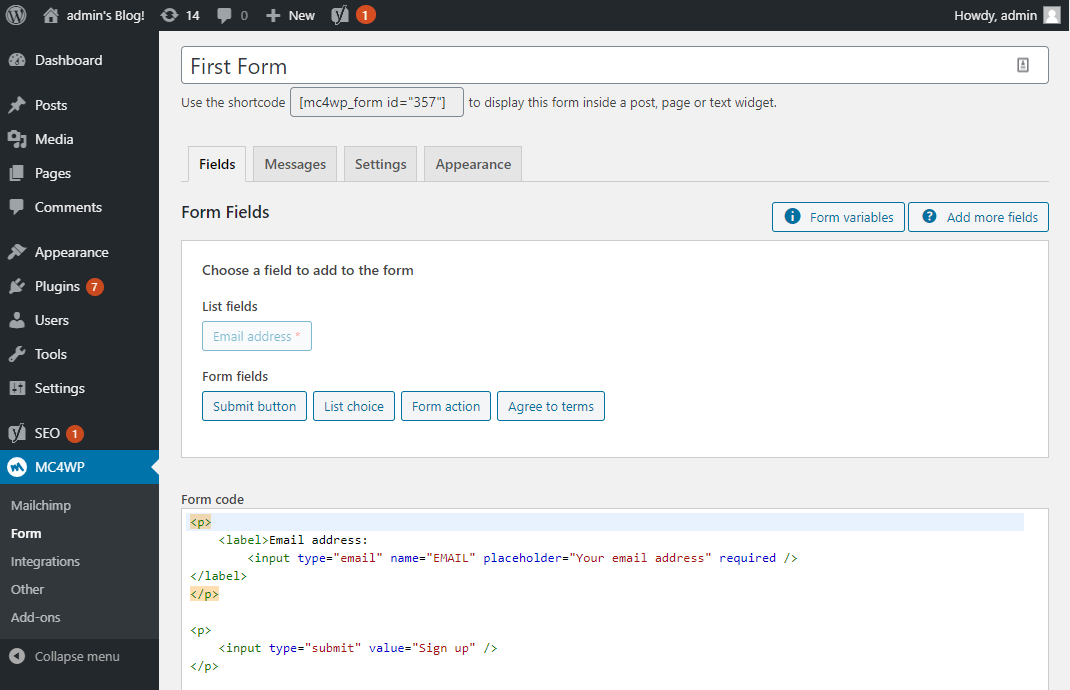The height and width of the screenshot is (690, 1070).
Task: Add an Agree to terms field
Action: (x=551, y=406)
